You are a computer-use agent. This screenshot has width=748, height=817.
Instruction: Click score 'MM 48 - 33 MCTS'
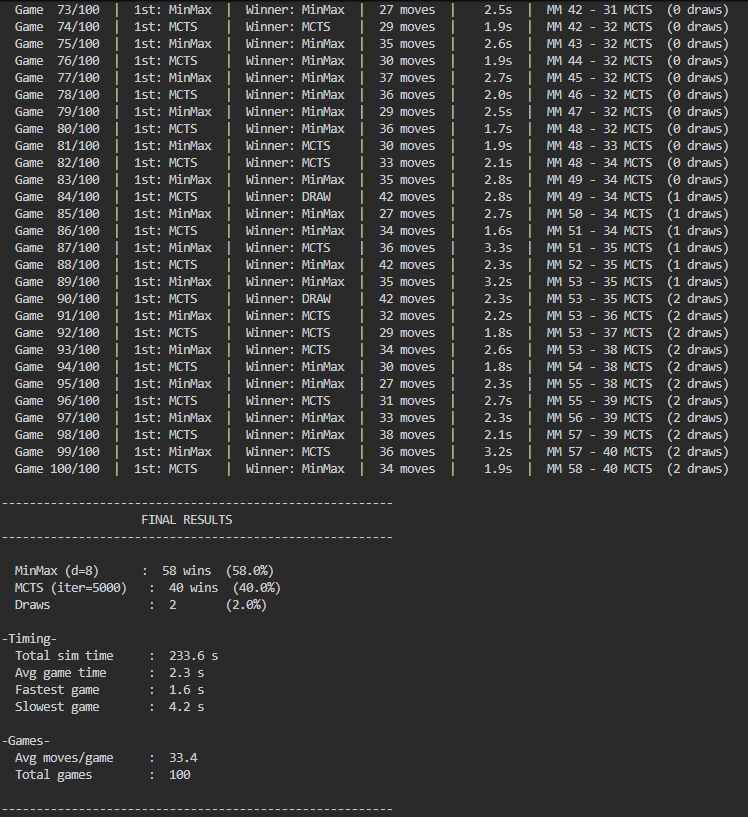599,146
